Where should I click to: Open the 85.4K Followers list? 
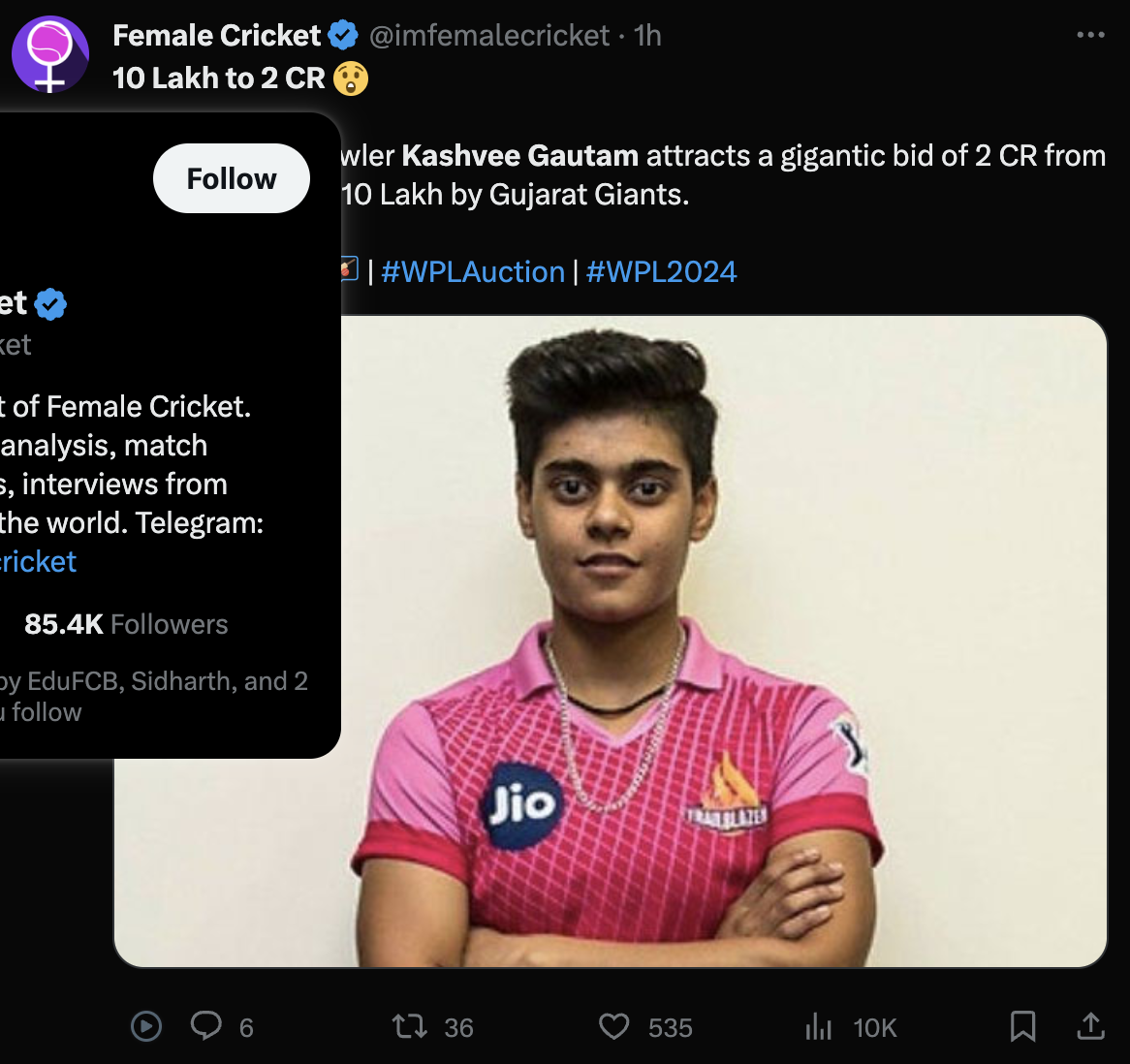[126, 624]
